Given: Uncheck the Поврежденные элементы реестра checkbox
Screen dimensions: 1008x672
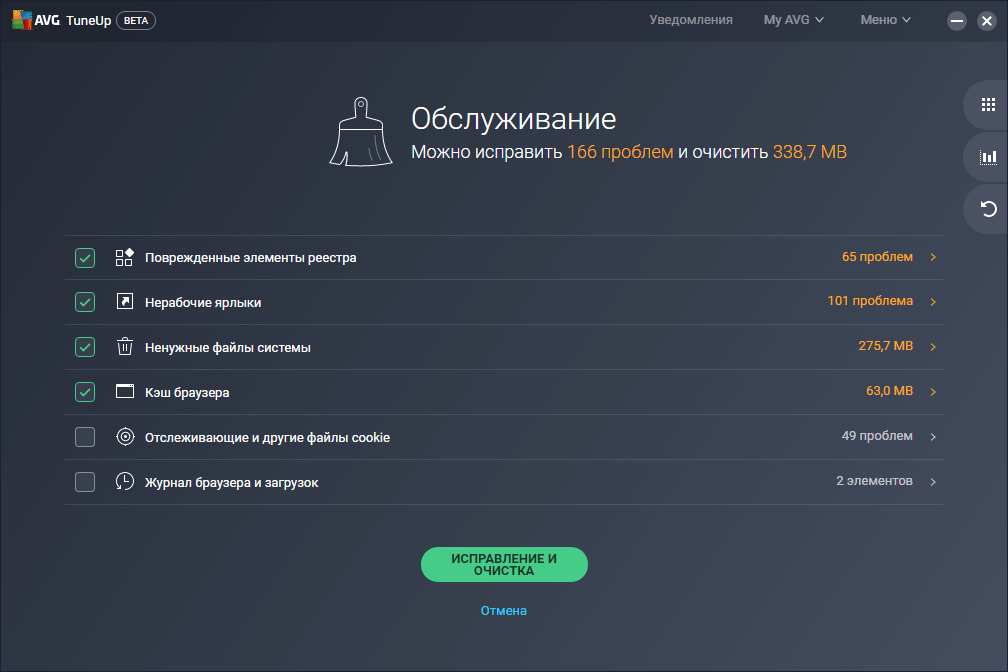Looking at the screenshot, I should pyautogui.click(x=85, y=258).
